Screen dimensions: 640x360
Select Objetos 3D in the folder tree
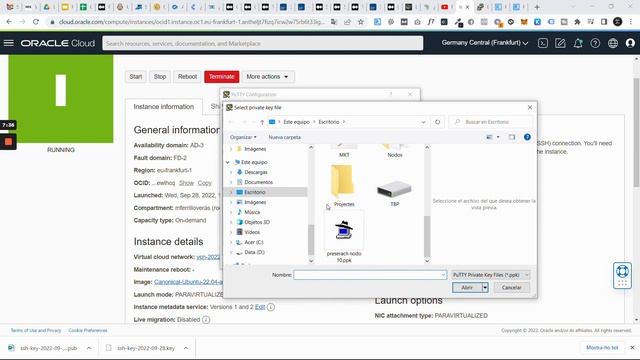tap(257, 222)
